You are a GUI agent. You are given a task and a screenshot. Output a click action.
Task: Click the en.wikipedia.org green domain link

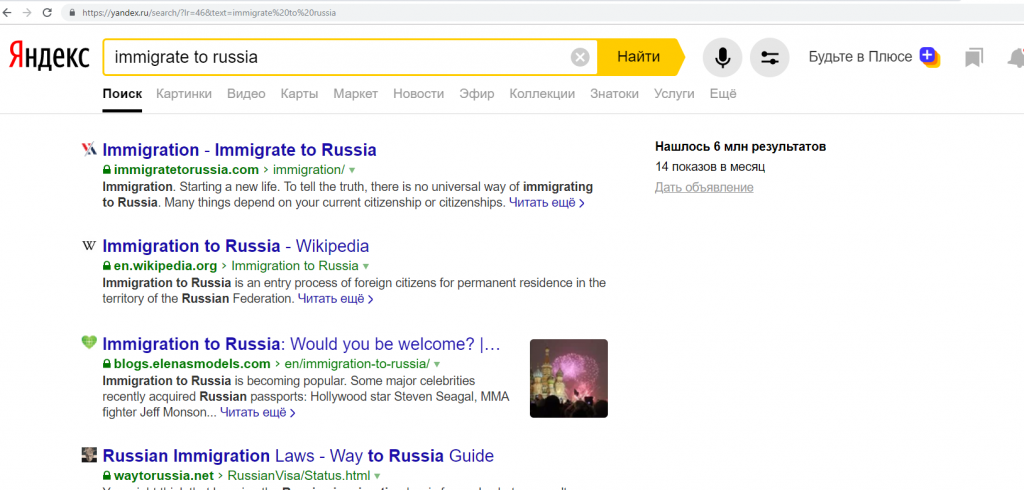[x=165, y=266]
